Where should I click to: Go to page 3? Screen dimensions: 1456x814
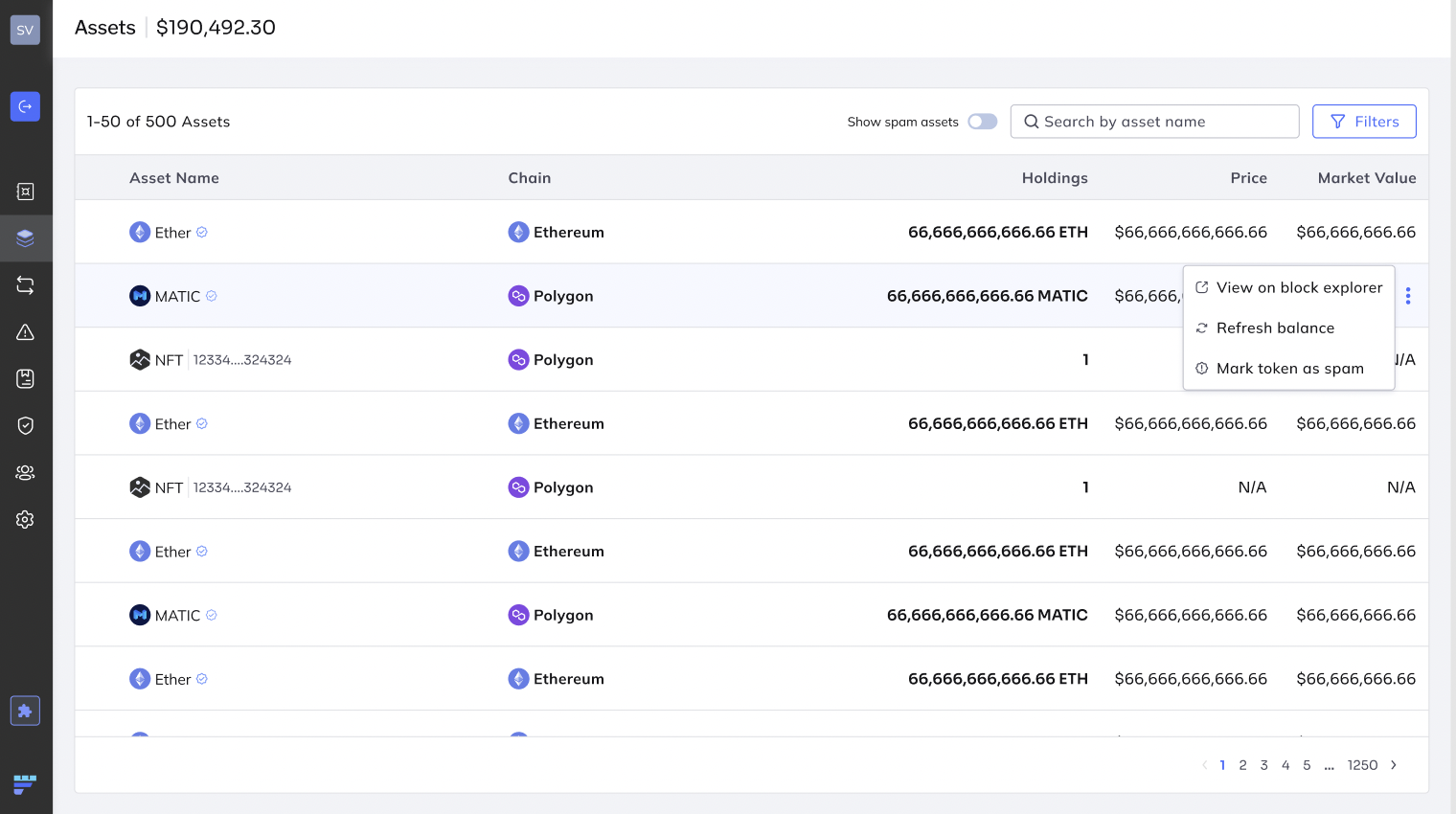click(1264, 765)
